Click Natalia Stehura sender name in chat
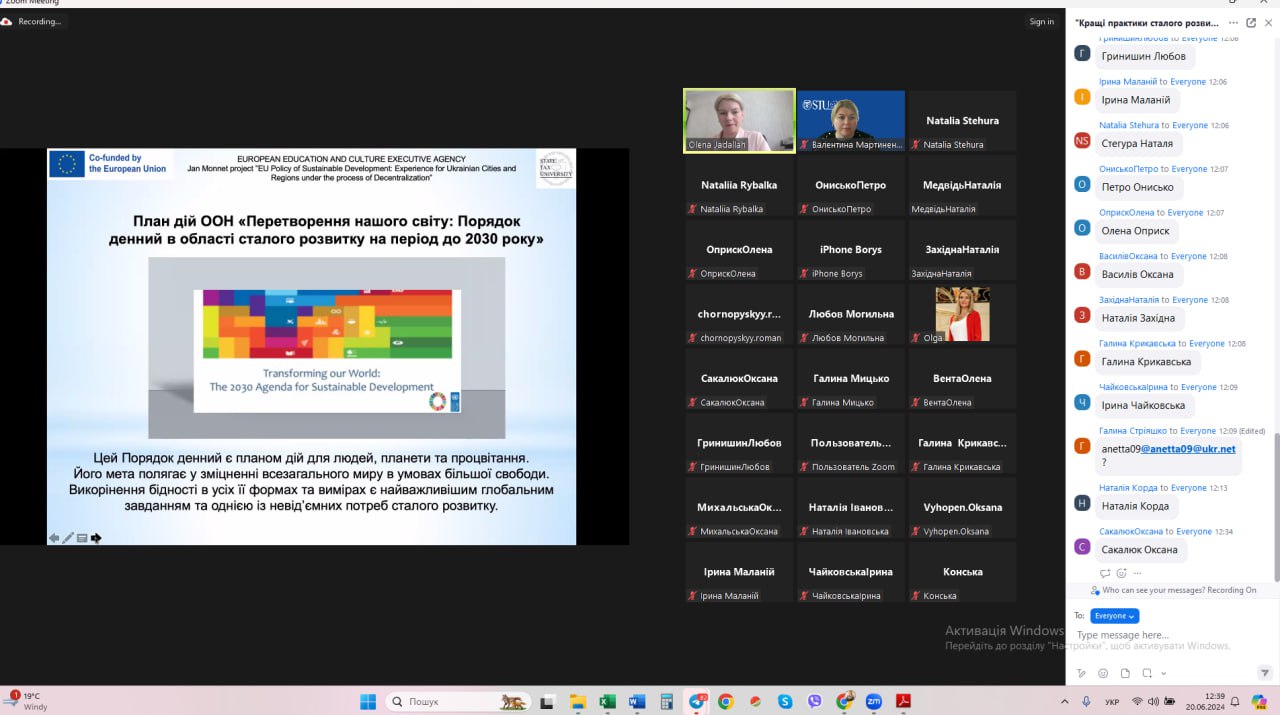The height and width of the screenshot is (715, 1280). 1128,125
